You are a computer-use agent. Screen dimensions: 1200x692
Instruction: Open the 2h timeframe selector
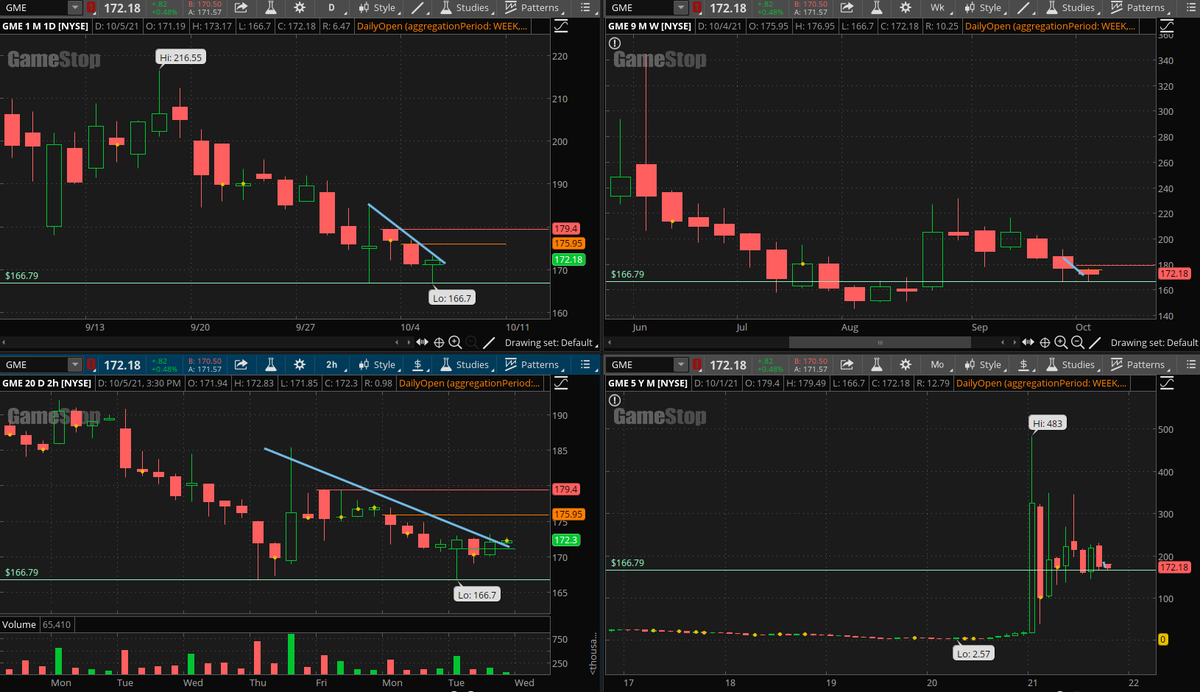(x=331, y=364)
